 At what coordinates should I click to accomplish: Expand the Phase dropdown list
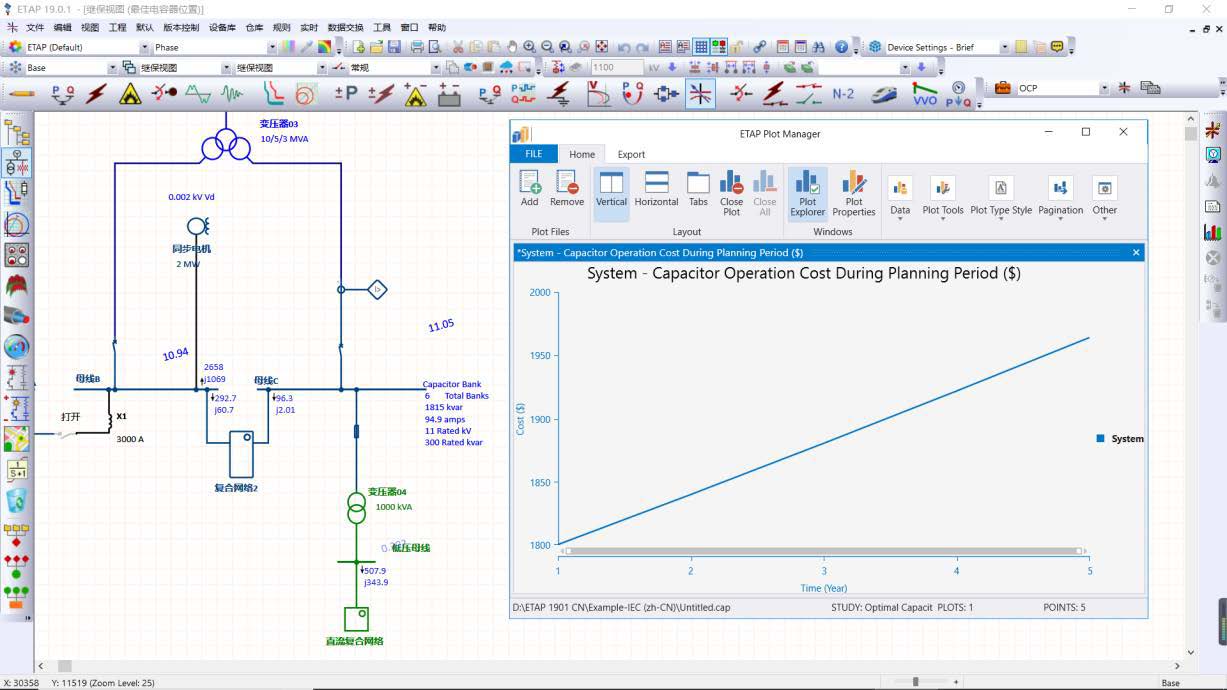pos(272,47)
